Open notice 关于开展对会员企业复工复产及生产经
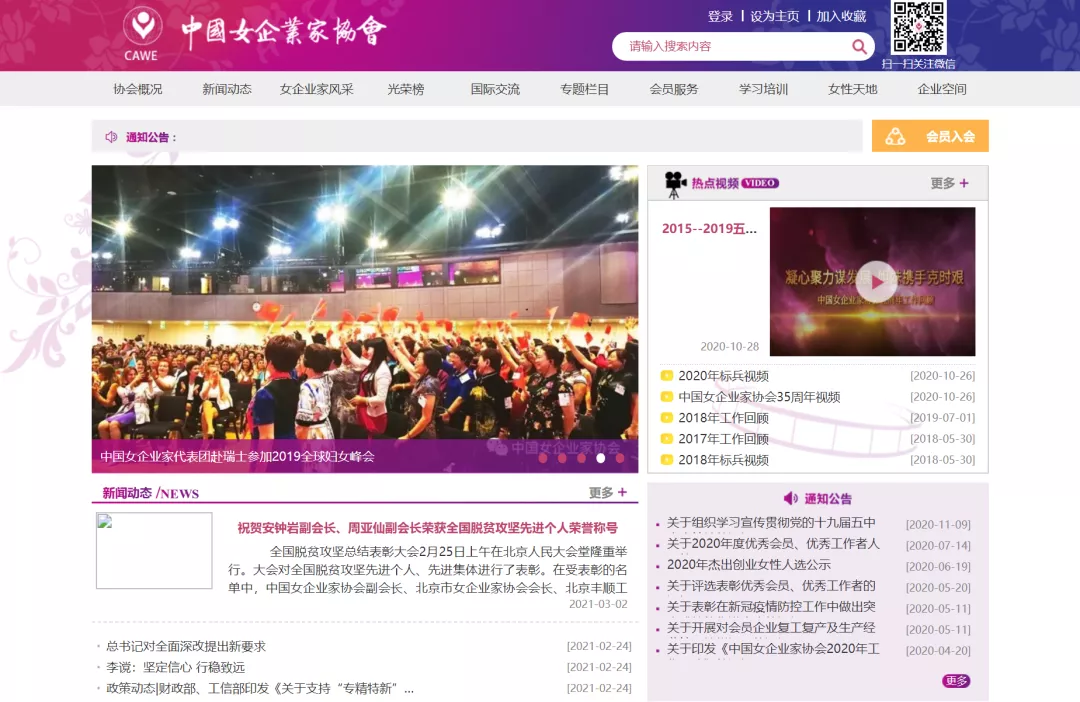1080x702 pixels. (x=771, y=628)
